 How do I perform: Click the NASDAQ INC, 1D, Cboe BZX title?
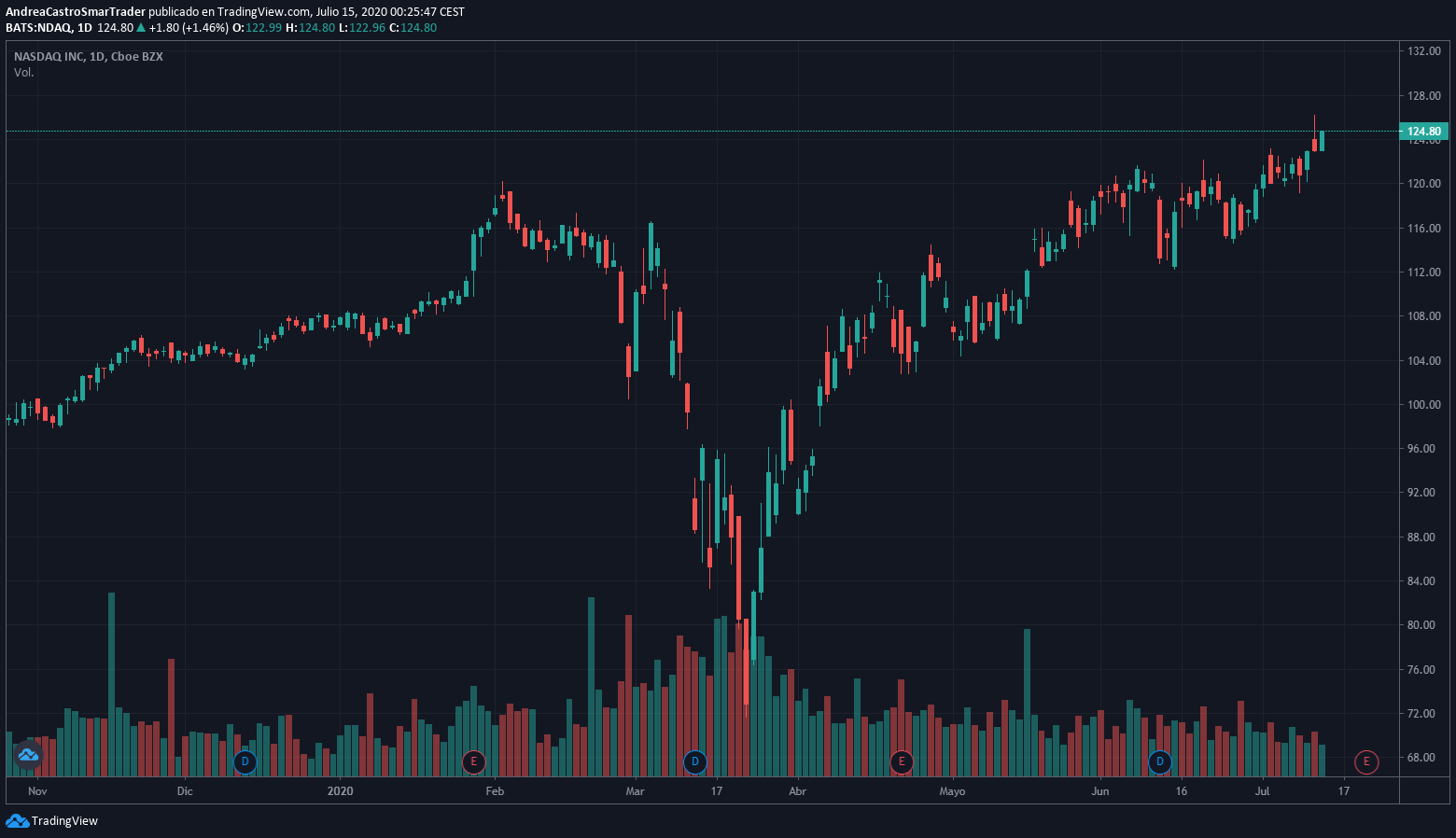89,57
